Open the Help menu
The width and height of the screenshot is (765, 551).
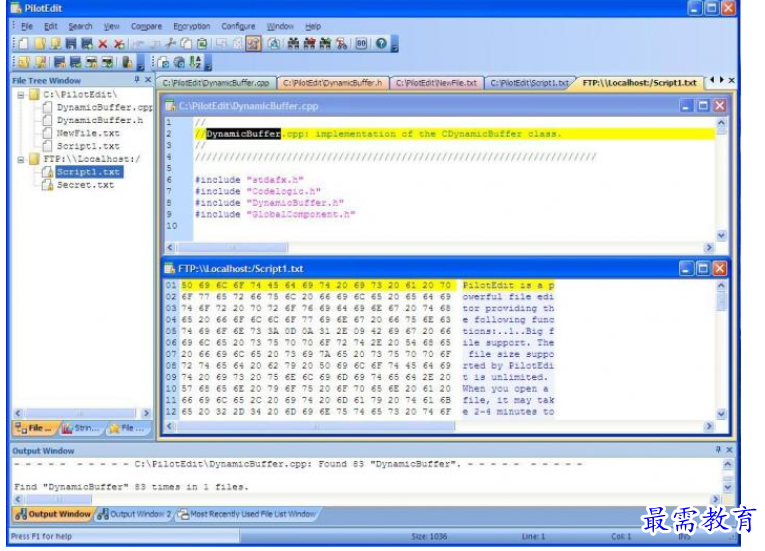coord(313,26)
